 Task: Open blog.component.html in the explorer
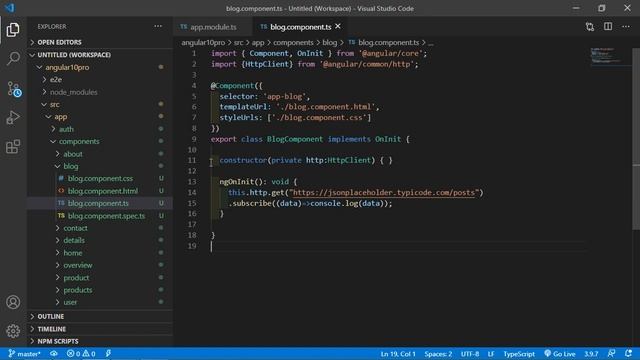click(x=100, y=191)
